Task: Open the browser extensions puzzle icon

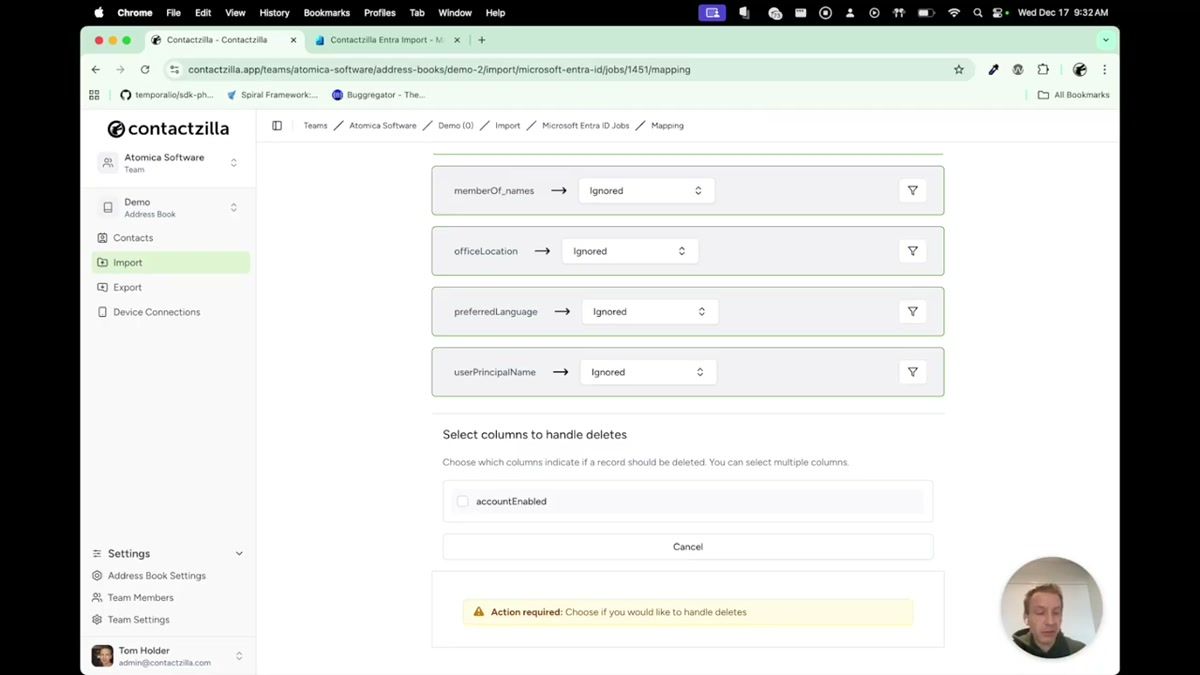Action: 1043,70
